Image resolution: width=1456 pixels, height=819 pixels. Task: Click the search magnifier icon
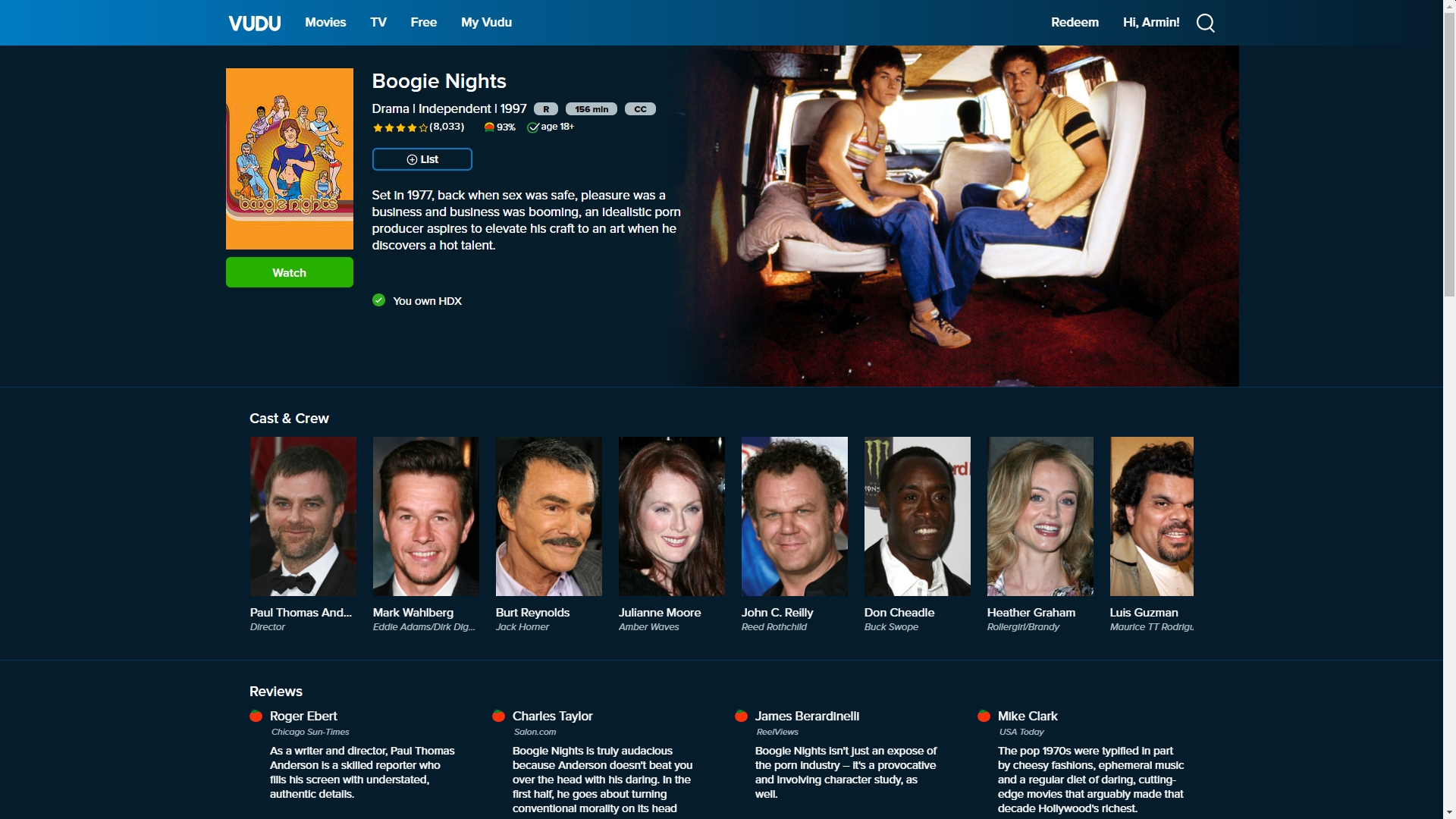[1205, 23]
